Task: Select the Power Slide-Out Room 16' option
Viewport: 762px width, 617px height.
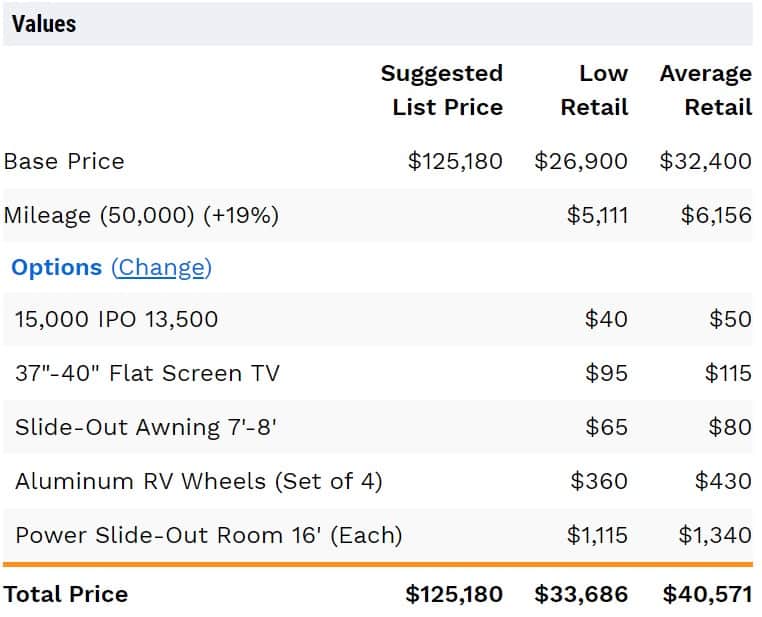Action: coord(208,535)
